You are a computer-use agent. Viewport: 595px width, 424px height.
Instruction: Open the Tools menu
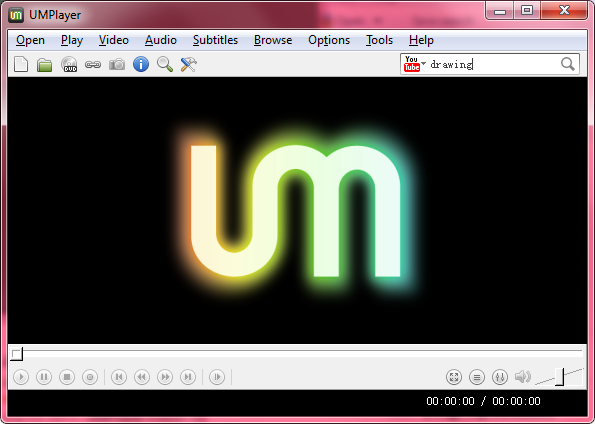pos(379,40)
